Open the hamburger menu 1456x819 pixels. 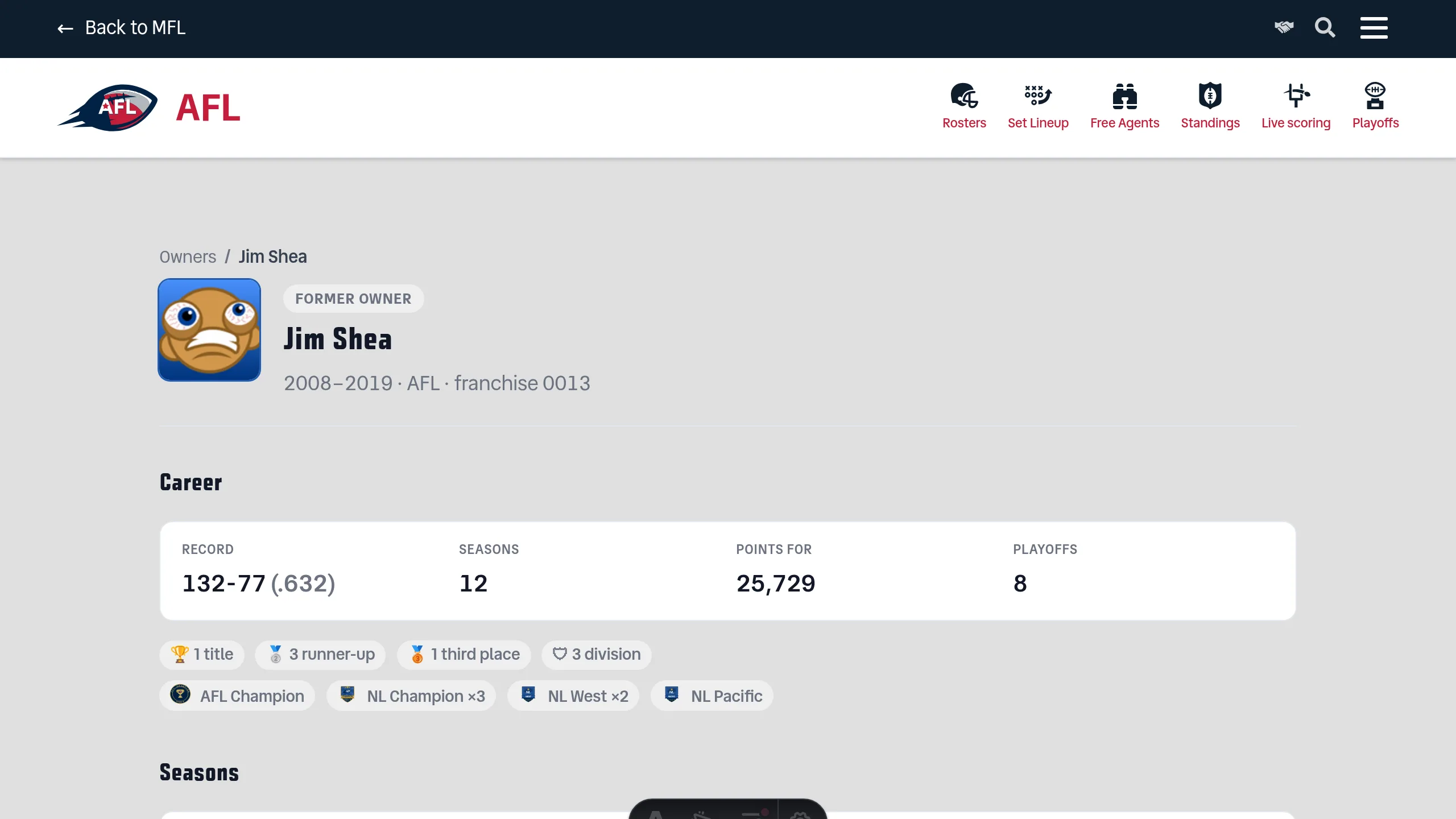1374,27
